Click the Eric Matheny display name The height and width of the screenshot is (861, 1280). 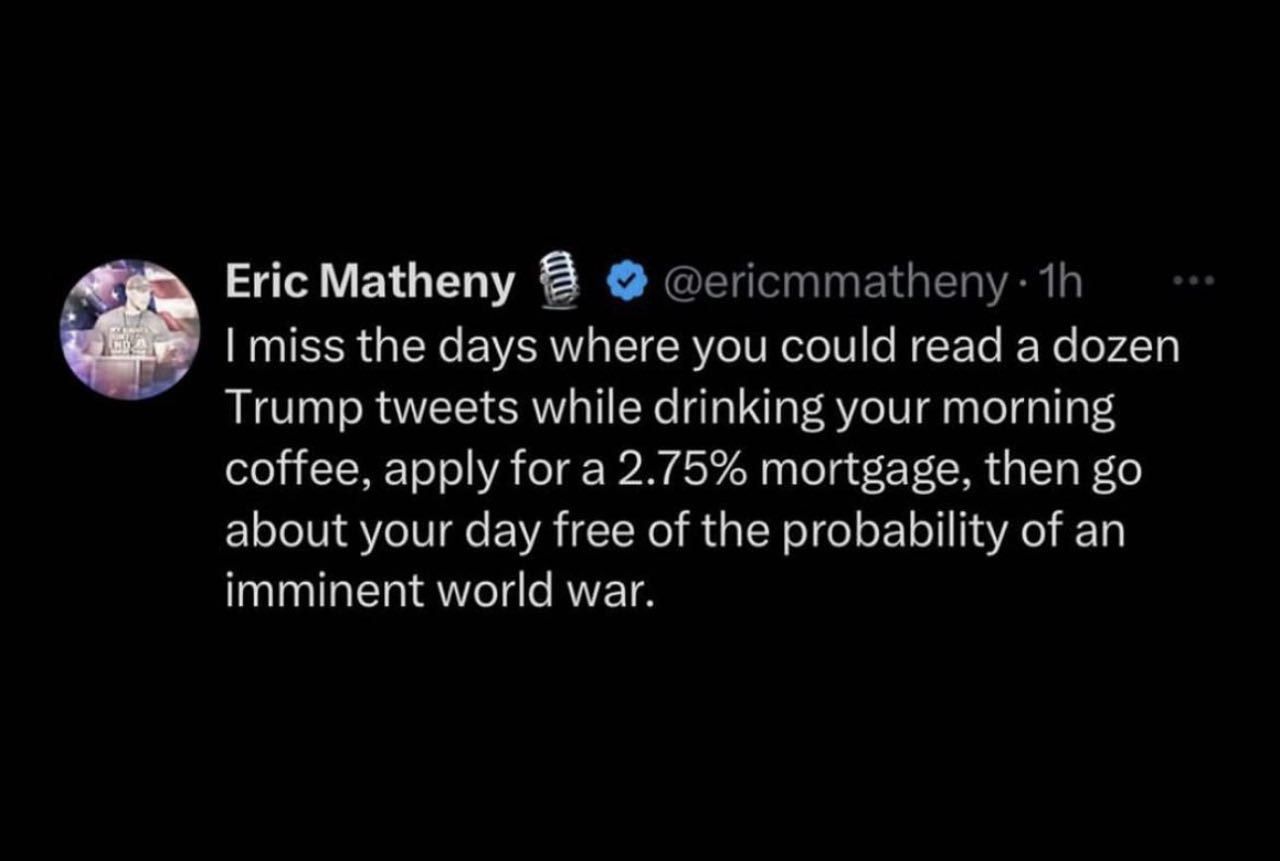(x=370, y=285)
